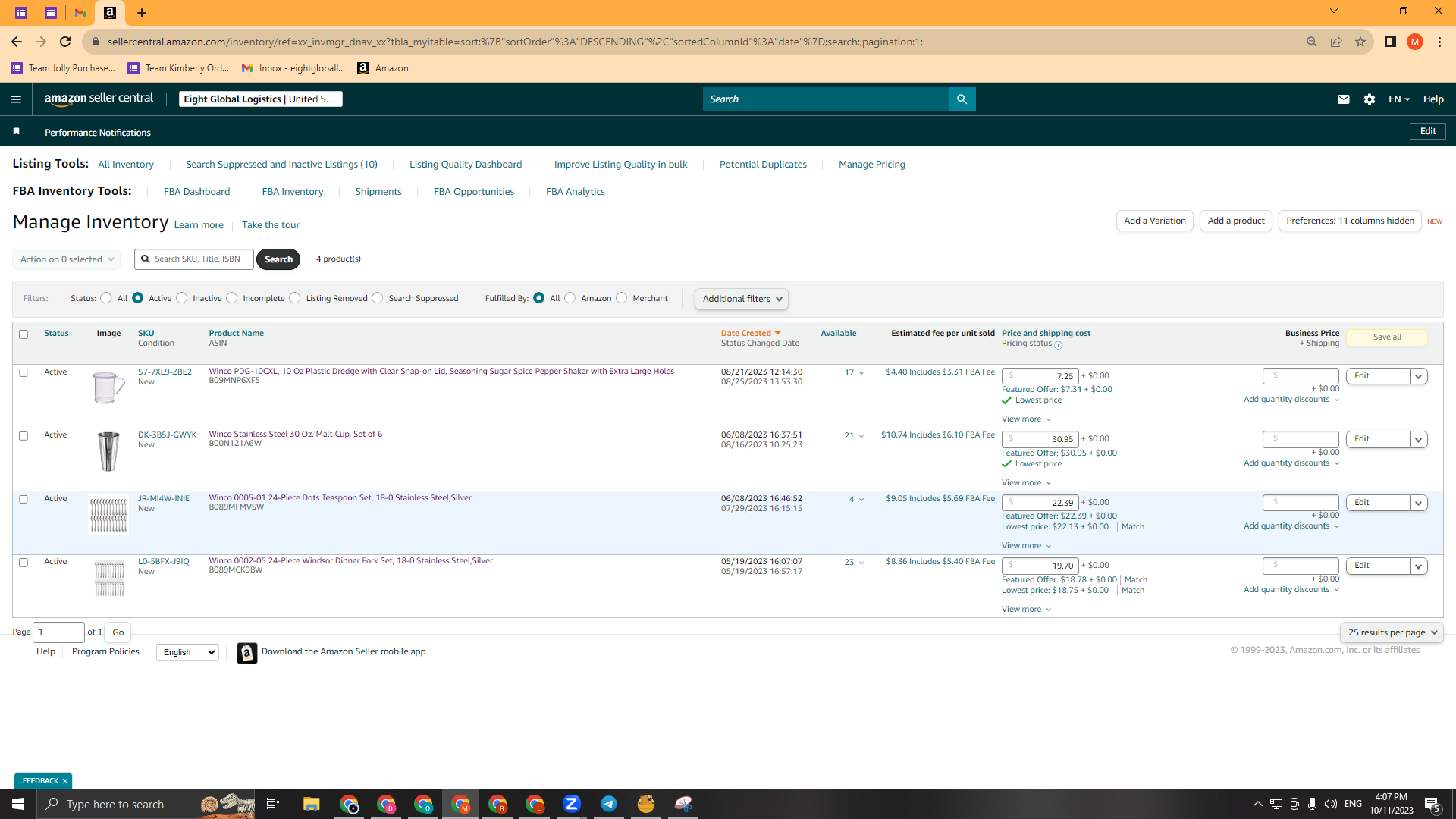Screen dimensions: 1456x819
Task: Open Task View on the taskbar
Action: tap(273, 804)
